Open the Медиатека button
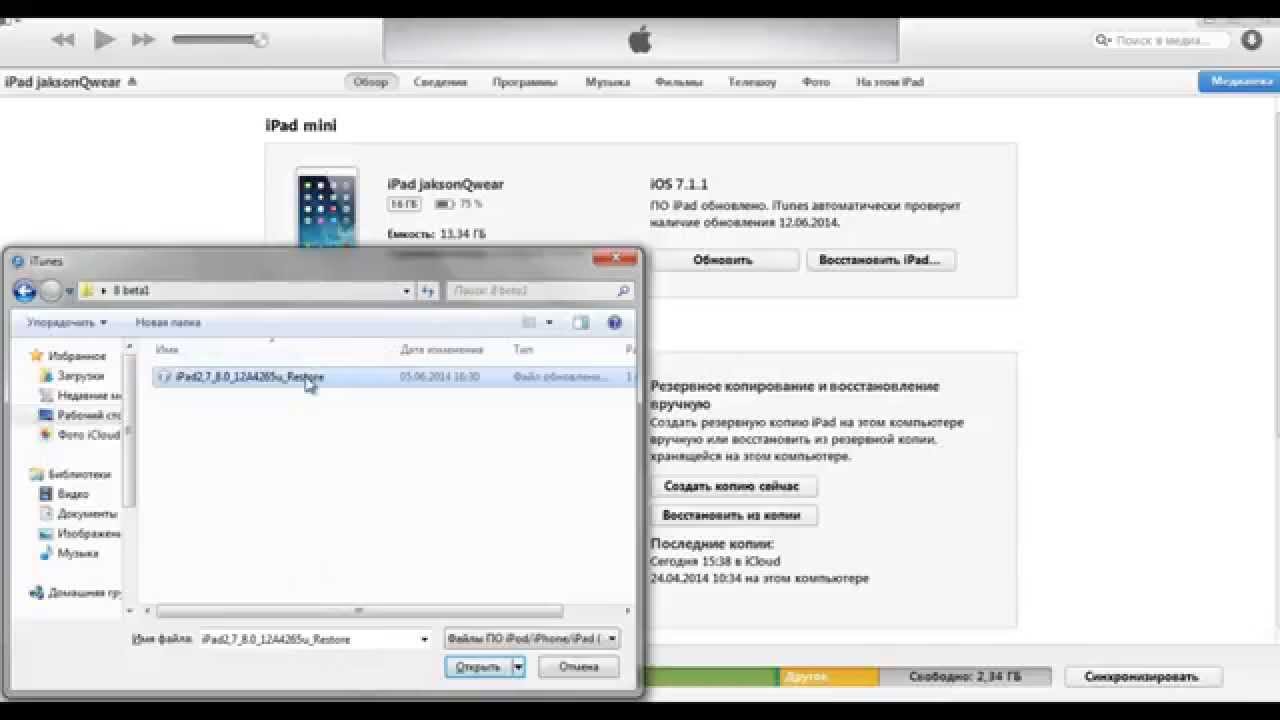Viewport: 1280px width, 720px height. pos(1238,82)
